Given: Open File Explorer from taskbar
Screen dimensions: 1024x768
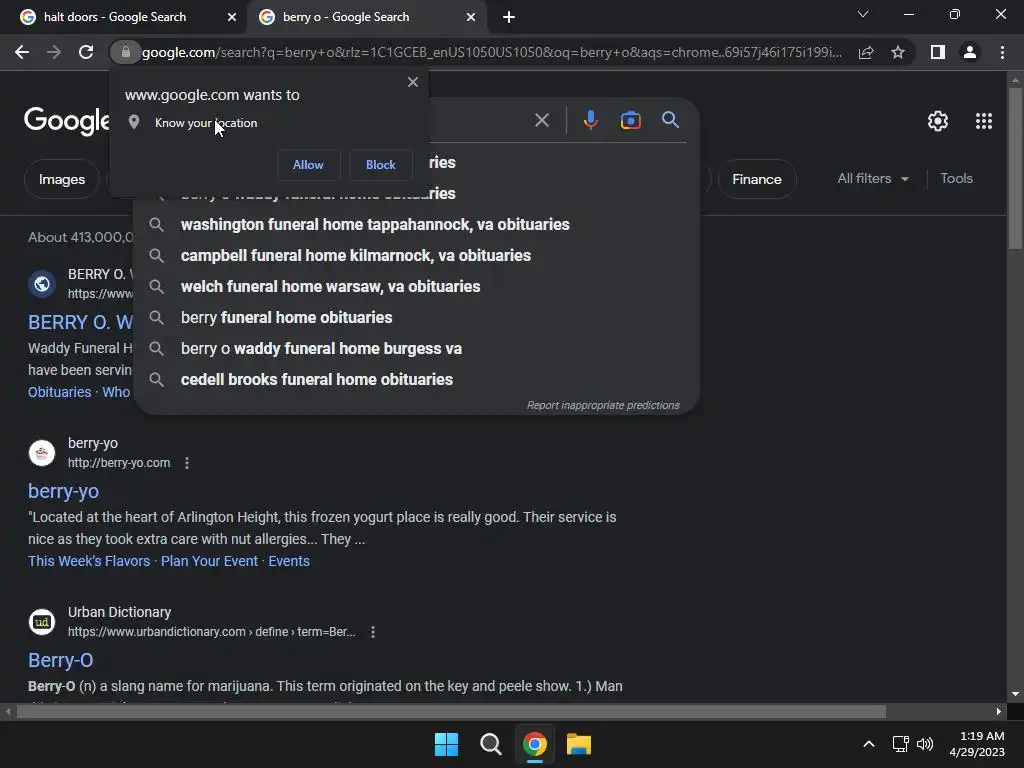Looking at the screenshot, I should (x=579, y=744).
